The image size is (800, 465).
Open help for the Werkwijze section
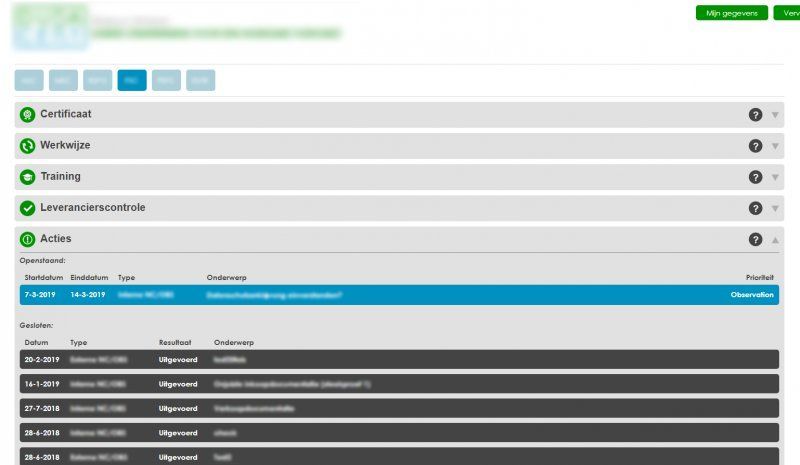pos(755,146)
